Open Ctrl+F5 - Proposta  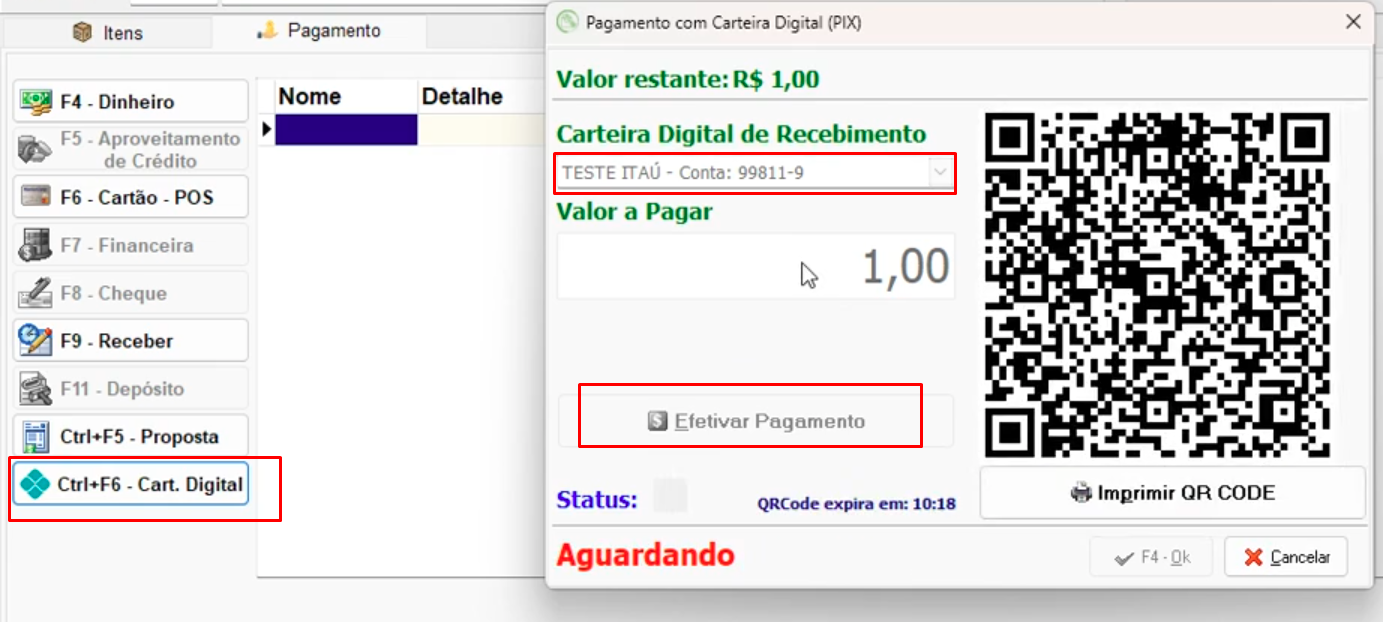[x=130, y=437]
